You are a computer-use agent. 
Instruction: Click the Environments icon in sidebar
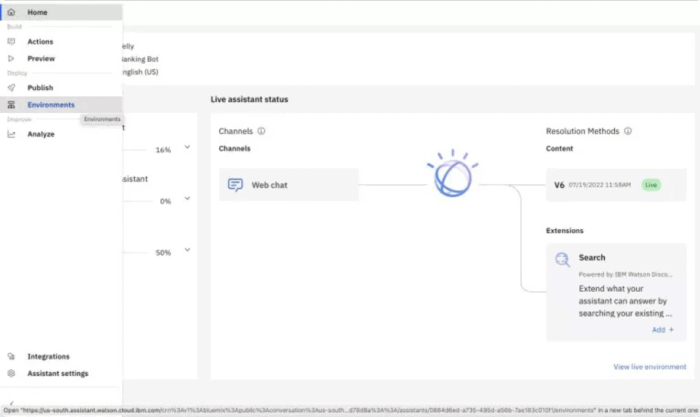click(x=11, y=105)
